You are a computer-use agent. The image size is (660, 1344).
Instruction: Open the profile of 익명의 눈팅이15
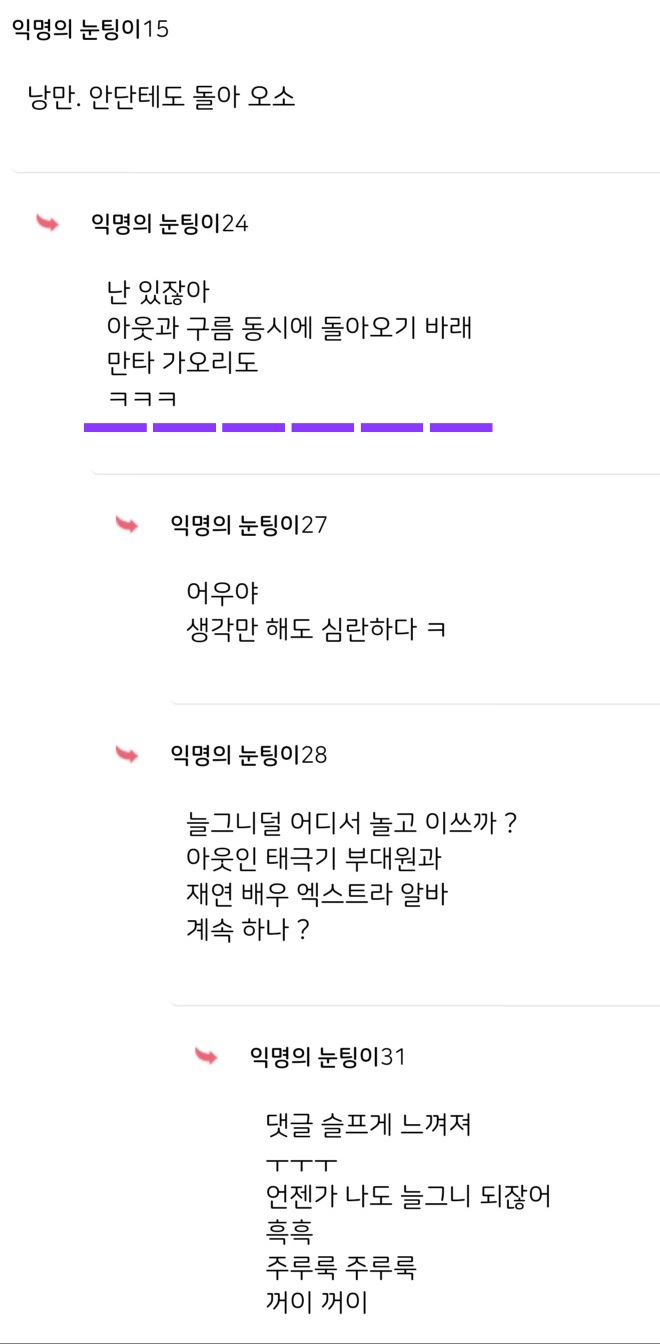click(91, 29)
